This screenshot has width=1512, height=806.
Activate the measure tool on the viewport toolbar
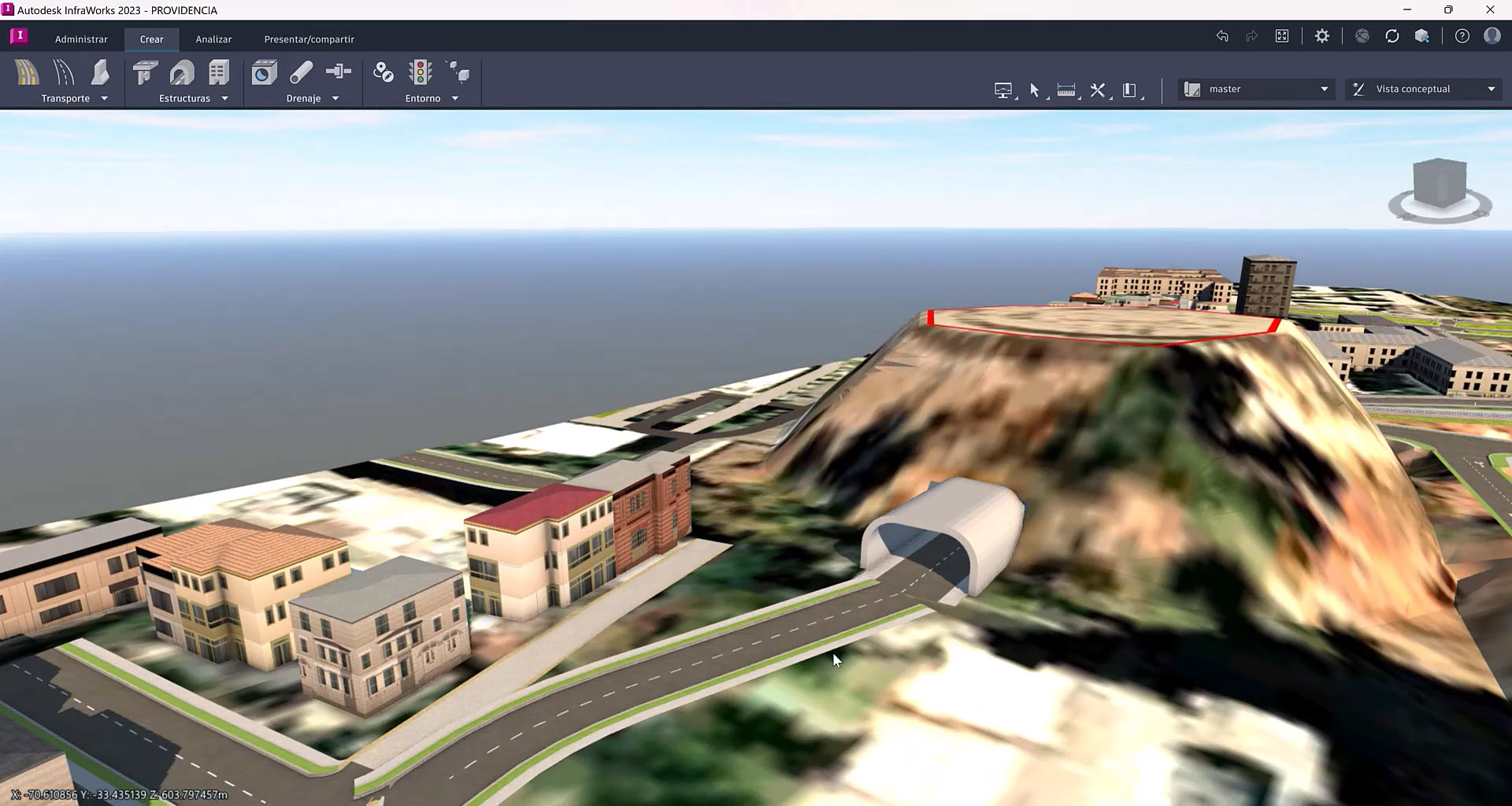coord(1066,89)
